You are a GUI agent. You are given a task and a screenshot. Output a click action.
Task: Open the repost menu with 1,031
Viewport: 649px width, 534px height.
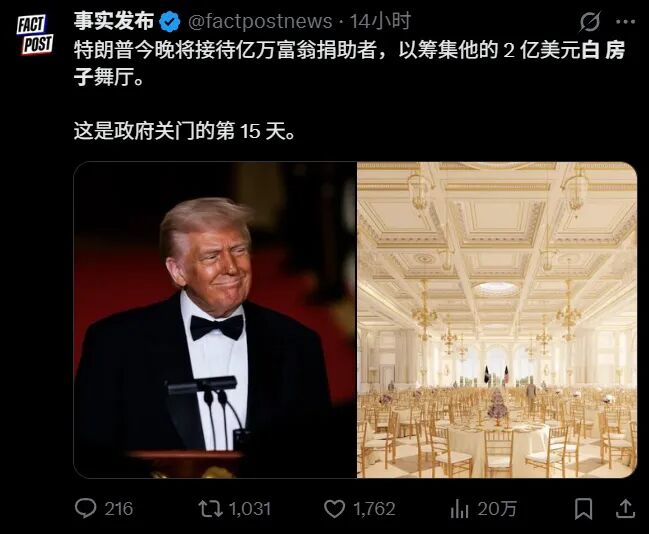211,509
